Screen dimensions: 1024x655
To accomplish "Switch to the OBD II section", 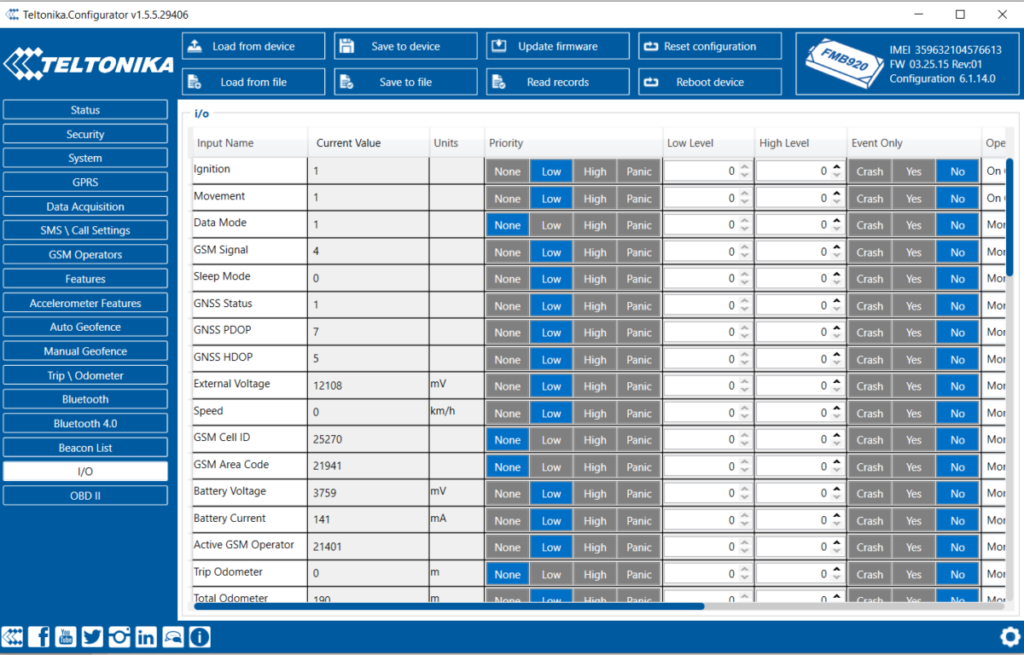I will [85, 495].
